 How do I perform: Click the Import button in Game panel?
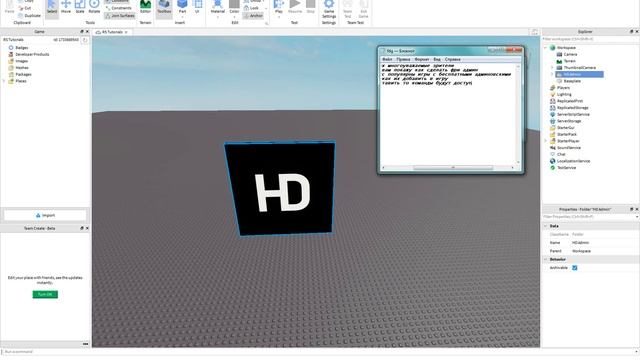45,215
